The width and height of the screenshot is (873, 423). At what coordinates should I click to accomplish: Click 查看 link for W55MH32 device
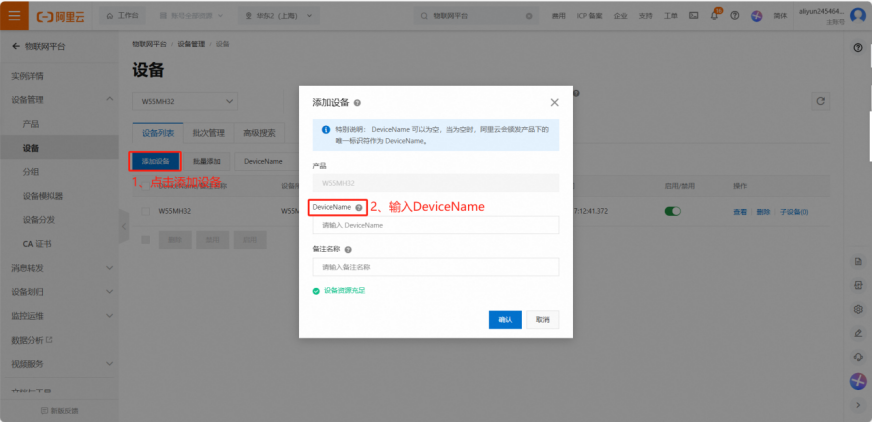[x=740, y=212]
